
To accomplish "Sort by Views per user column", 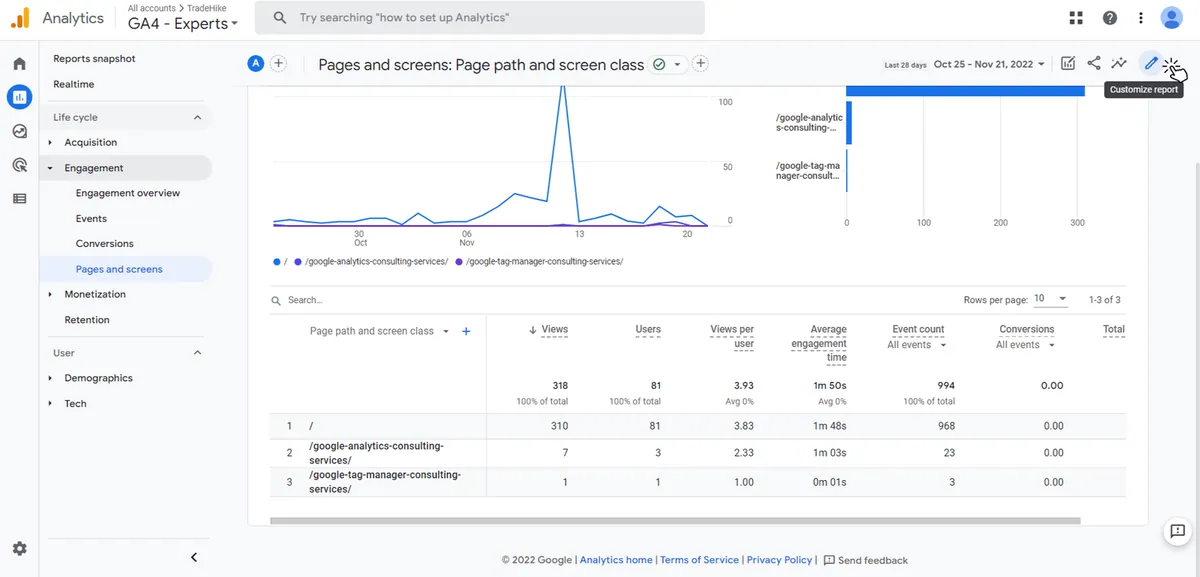I will click(x=732, y=336).
